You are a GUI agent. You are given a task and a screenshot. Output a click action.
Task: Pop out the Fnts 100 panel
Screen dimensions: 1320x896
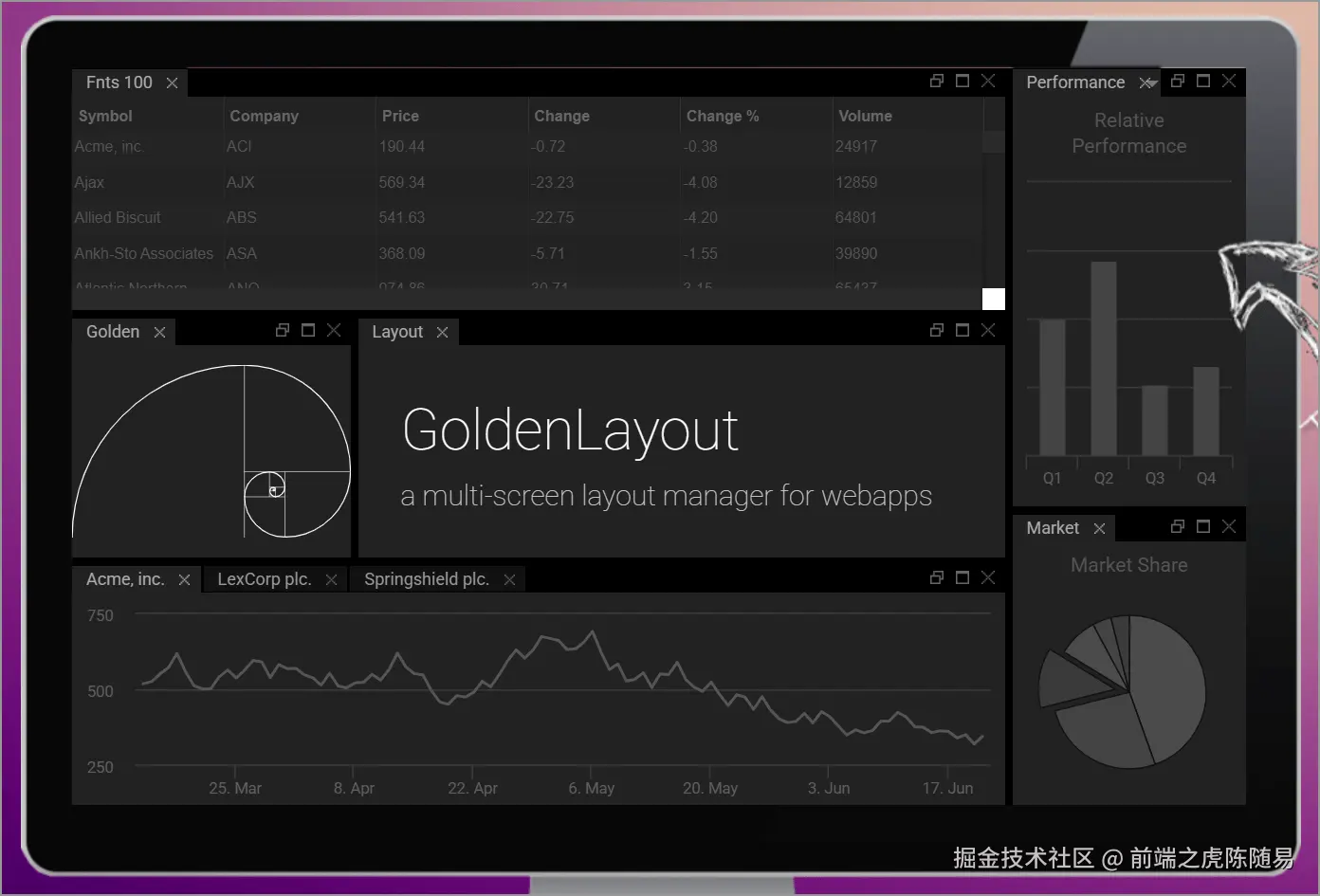(x=936, y=82)
